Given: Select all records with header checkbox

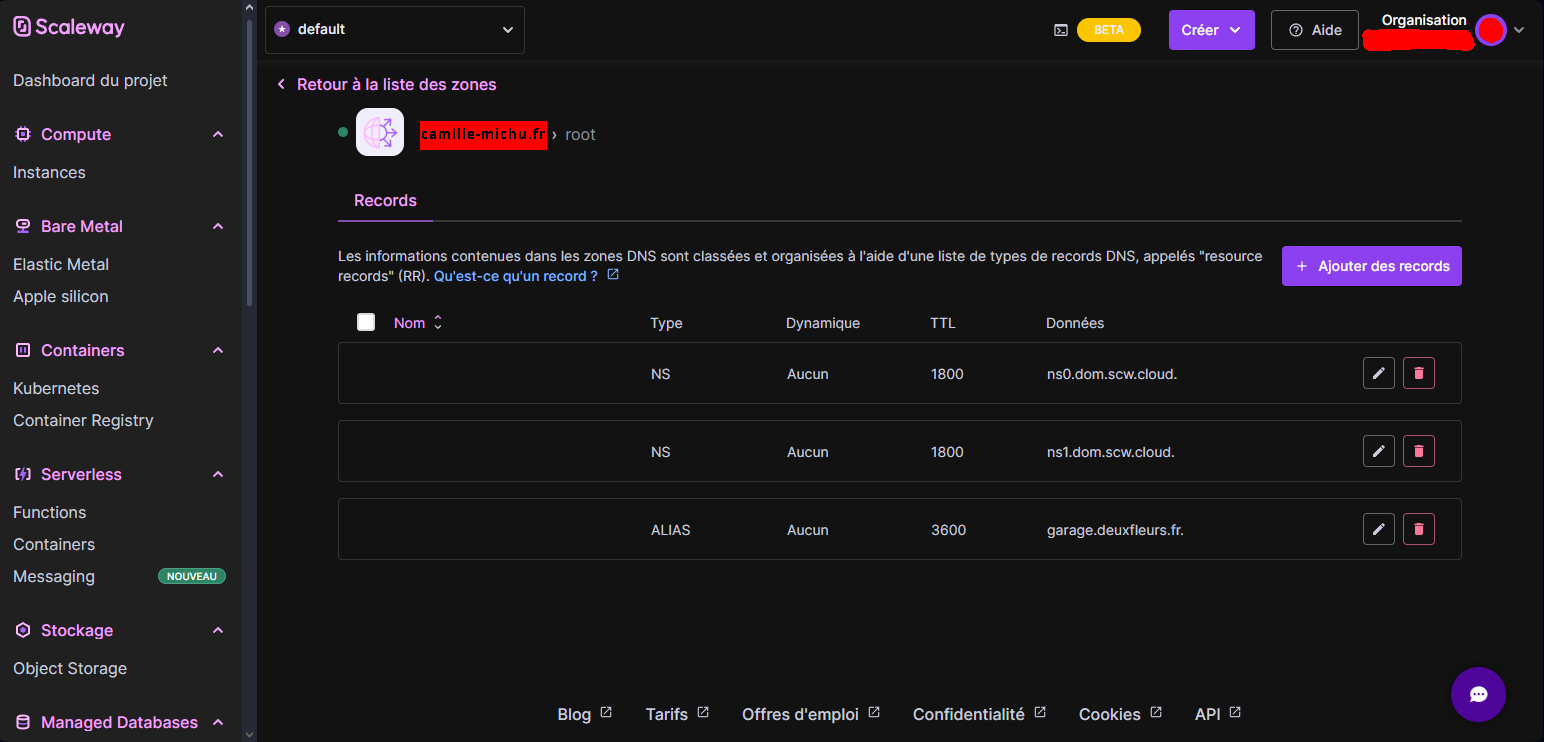Looking at the screenshot, I should point(366,322).
